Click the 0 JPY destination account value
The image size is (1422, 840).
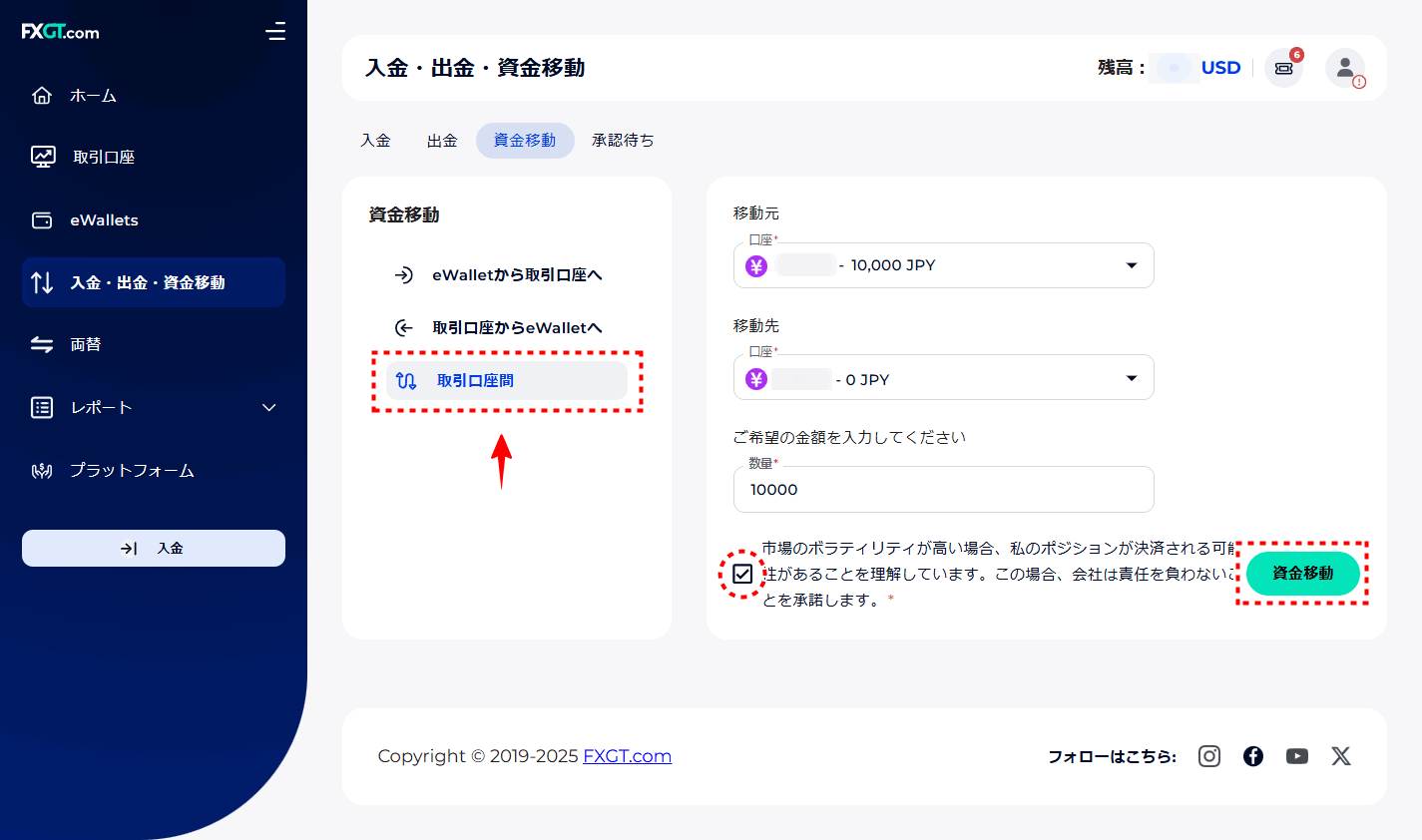point(867,380)
